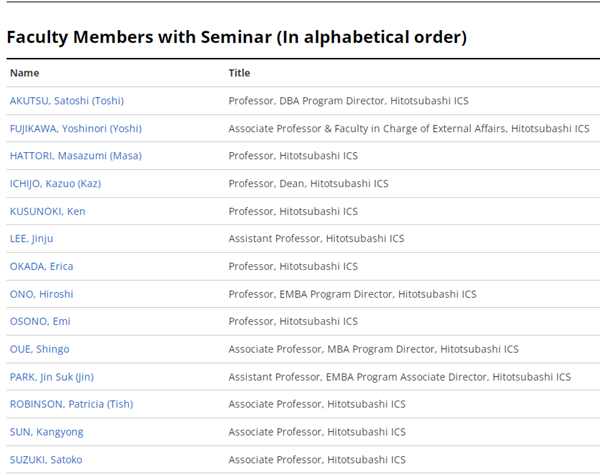Open KUSUNOKI, Ken profile link

[47, 212]
